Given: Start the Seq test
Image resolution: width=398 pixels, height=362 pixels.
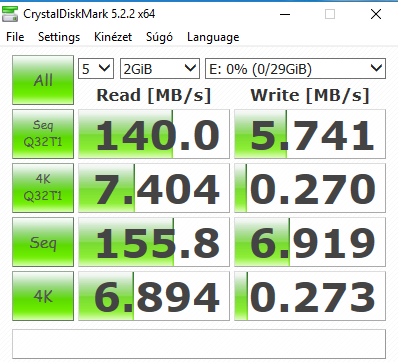Looking at the screenshot, I should (x=43, y=242).
